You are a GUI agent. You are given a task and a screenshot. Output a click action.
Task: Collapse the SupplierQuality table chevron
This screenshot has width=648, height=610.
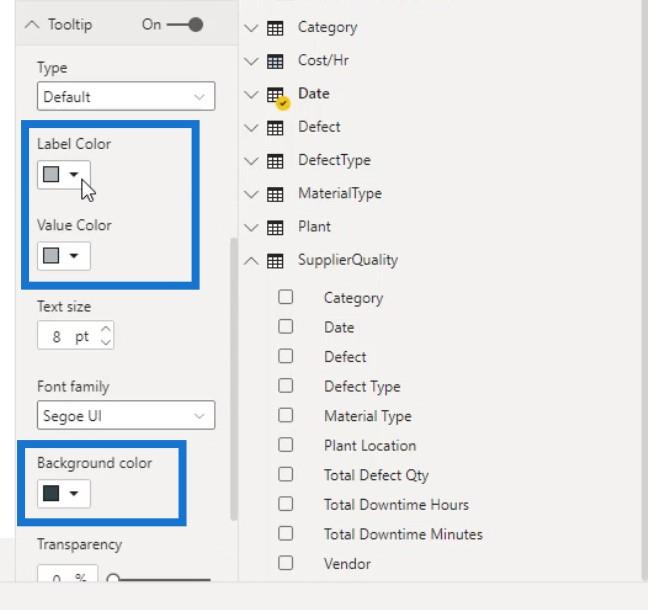(x=251, y=261)
